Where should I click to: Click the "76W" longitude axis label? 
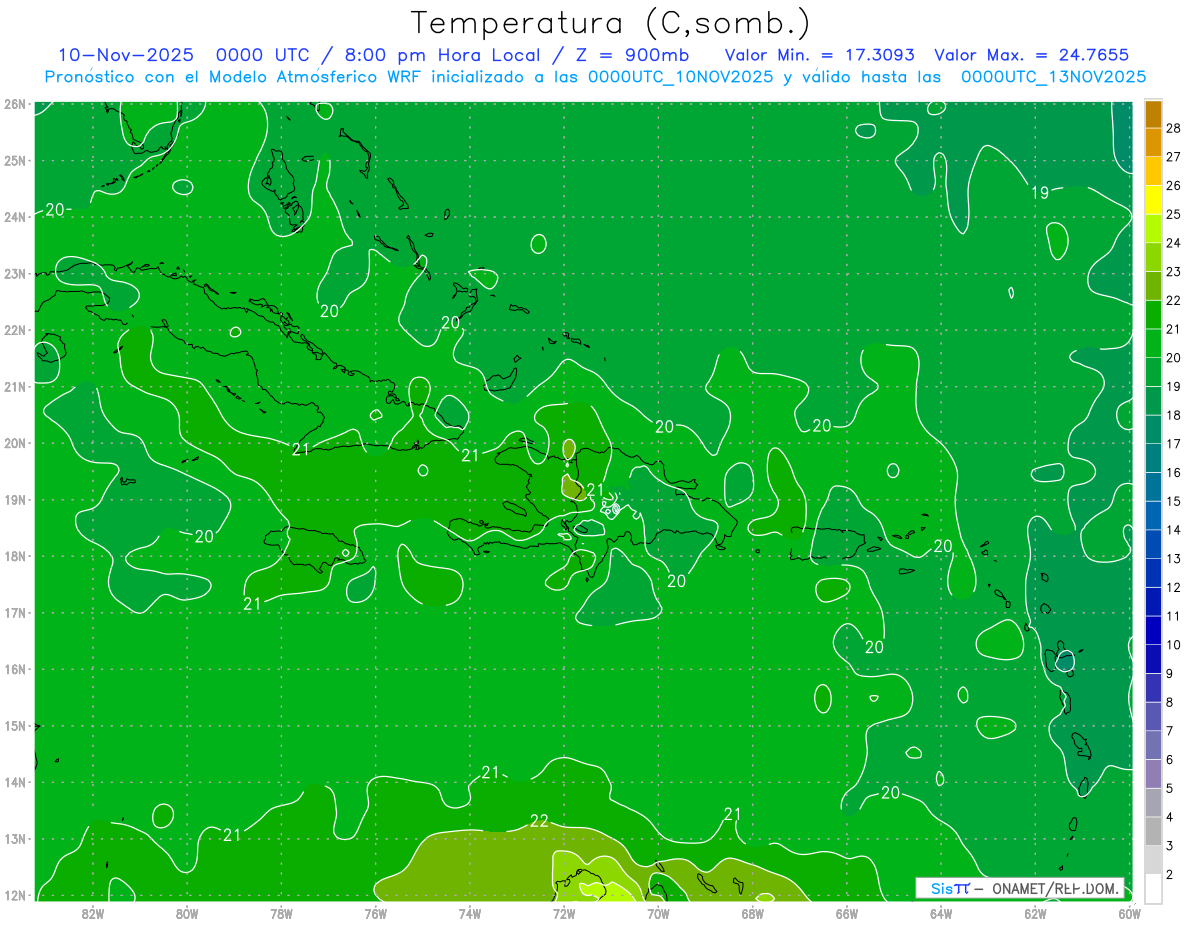point(376,913)
